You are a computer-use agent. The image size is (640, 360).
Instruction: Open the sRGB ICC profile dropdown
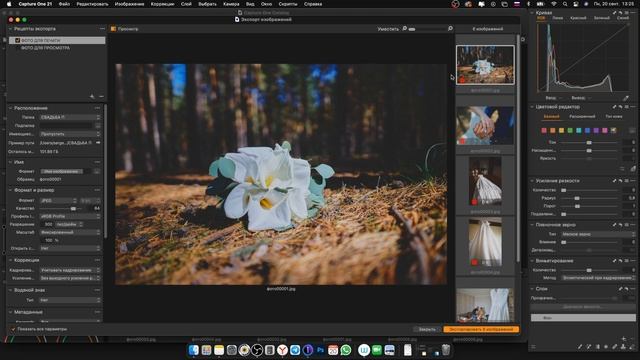pyautogui.click(x=70, y=216)
